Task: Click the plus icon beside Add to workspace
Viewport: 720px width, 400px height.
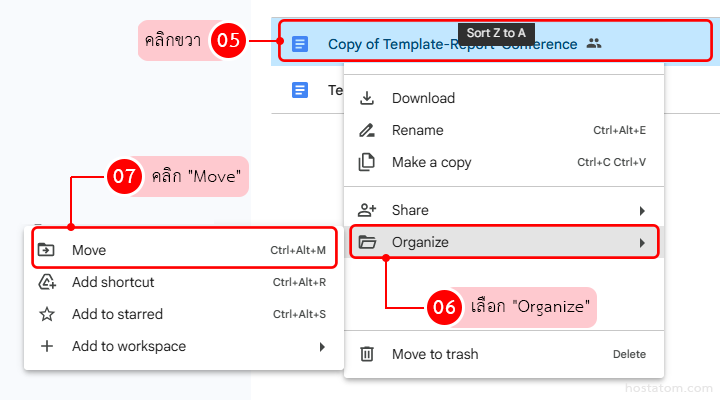Action: pos(46,346)
